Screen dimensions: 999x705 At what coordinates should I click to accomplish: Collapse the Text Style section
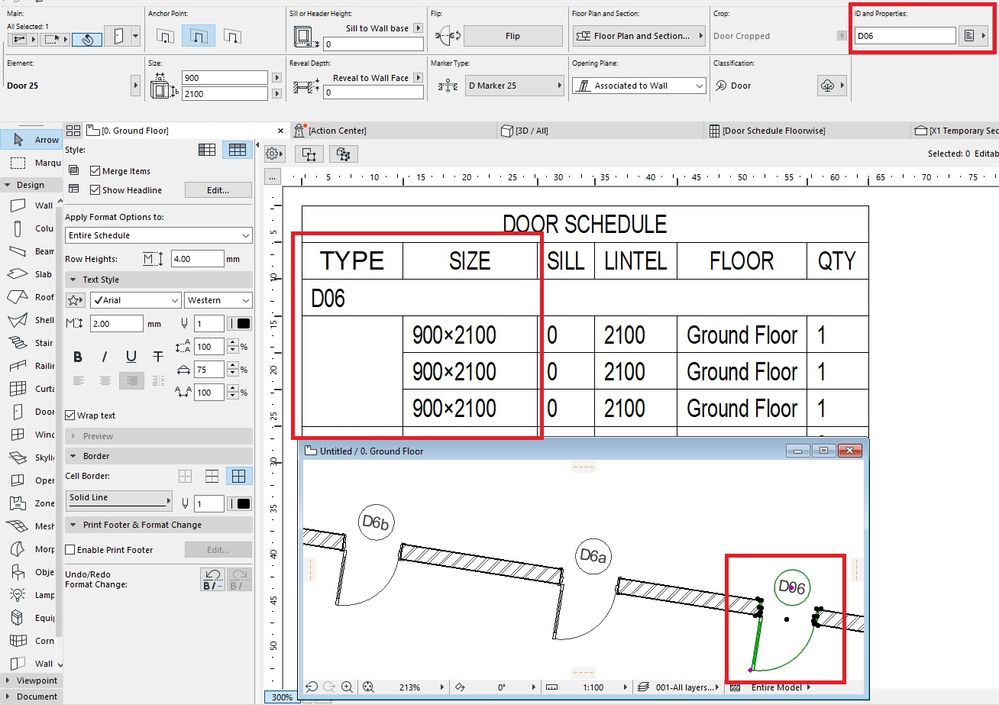click(73, 280)
